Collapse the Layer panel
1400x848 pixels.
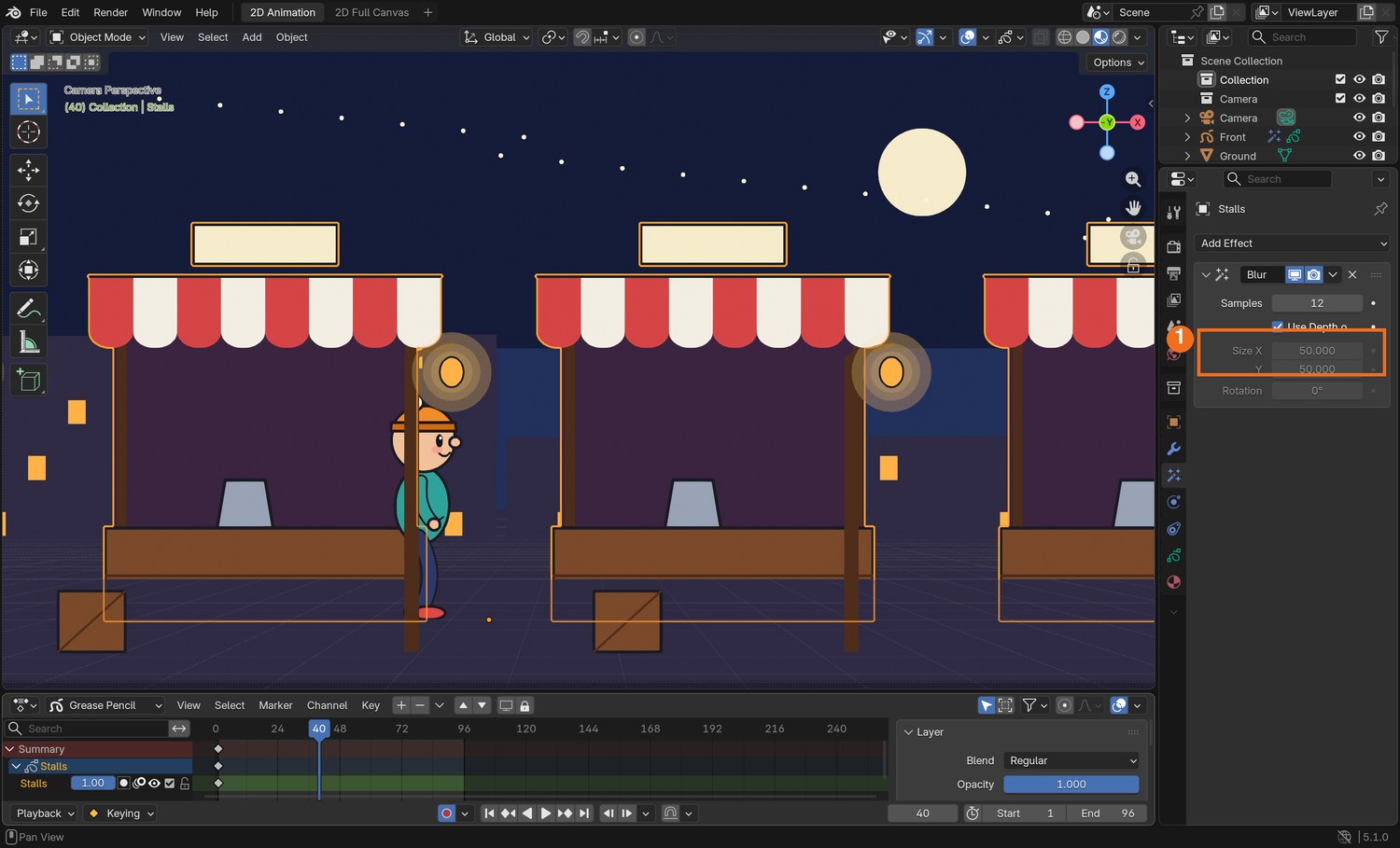(x=908, y=732)
